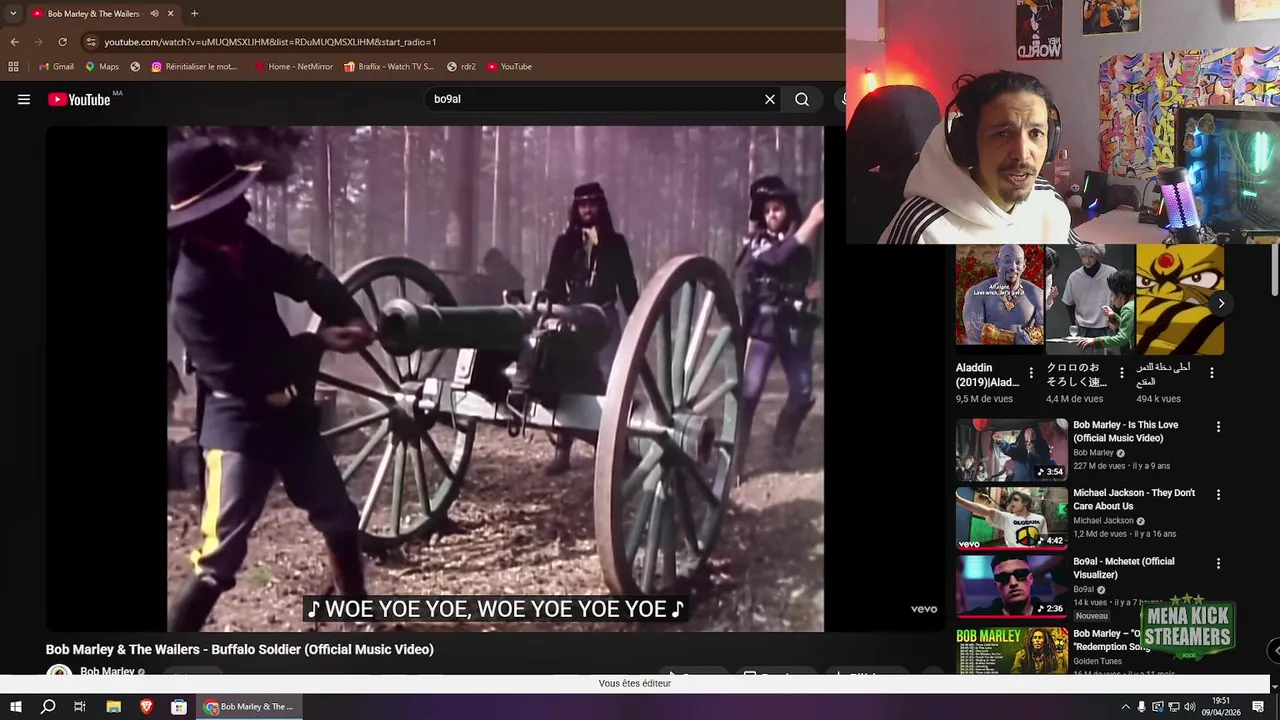View site information icon in address bar
Viewport: 1280px width, 720px height.
(91, 42)
